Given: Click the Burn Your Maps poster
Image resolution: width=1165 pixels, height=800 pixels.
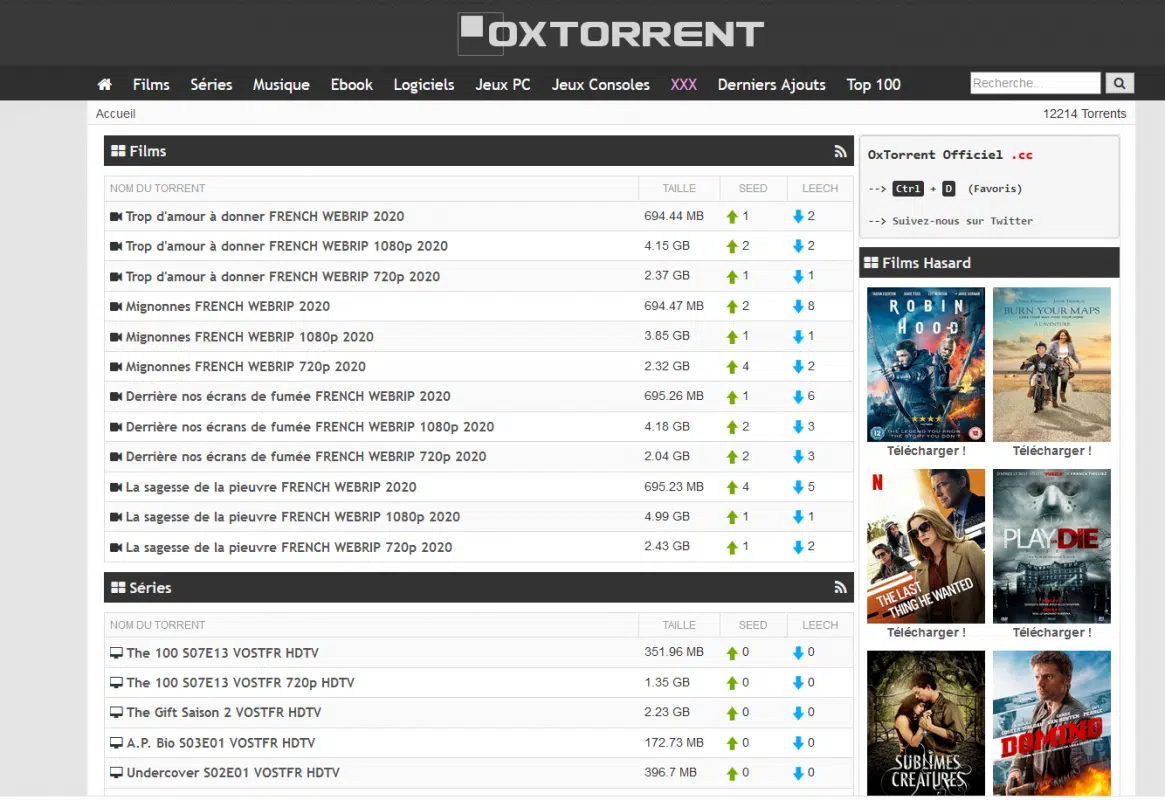Looking at the screenshot, I should pos(1051,364).
